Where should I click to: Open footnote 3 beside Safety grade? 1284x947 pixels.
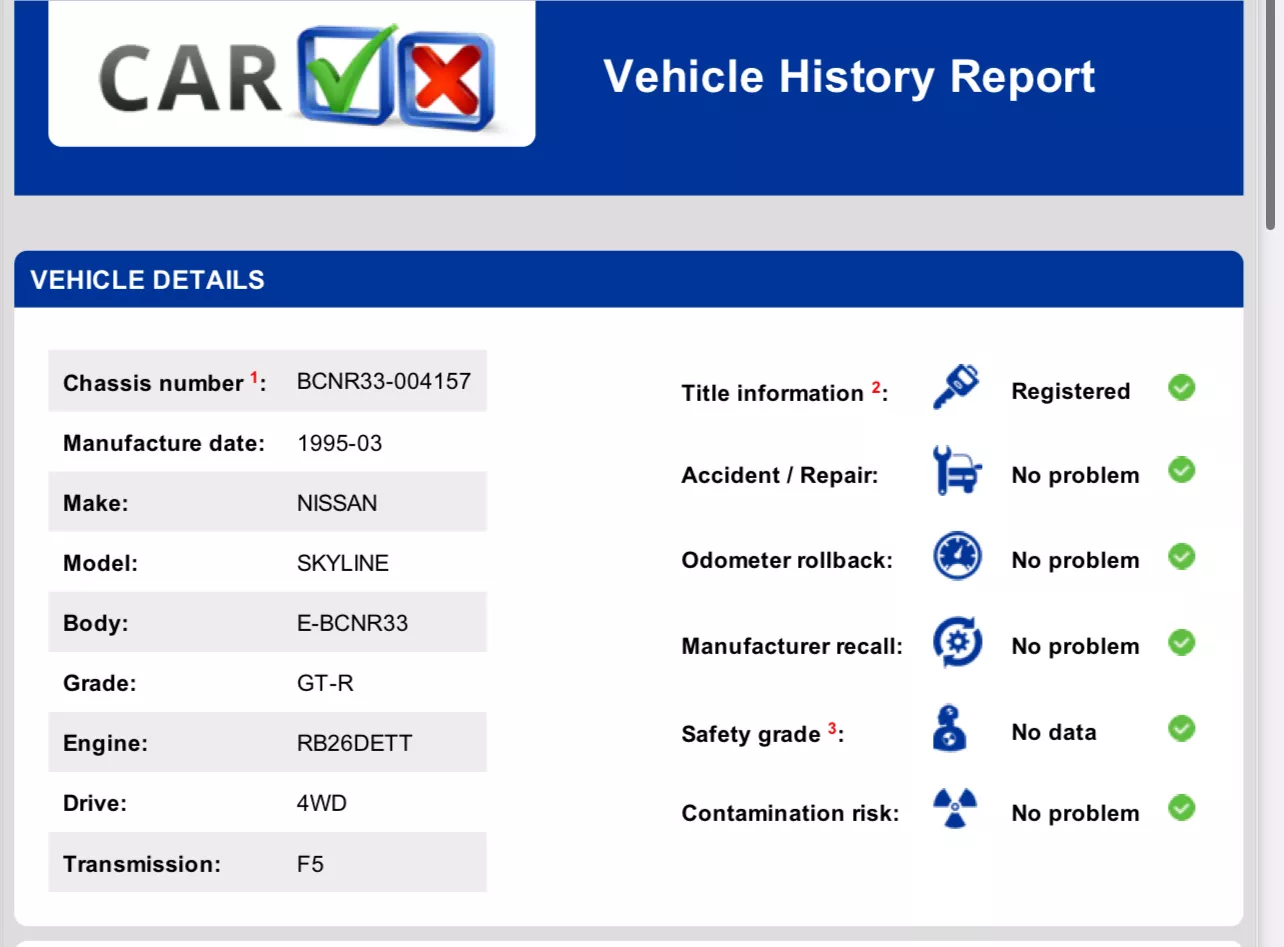point(832,728)
